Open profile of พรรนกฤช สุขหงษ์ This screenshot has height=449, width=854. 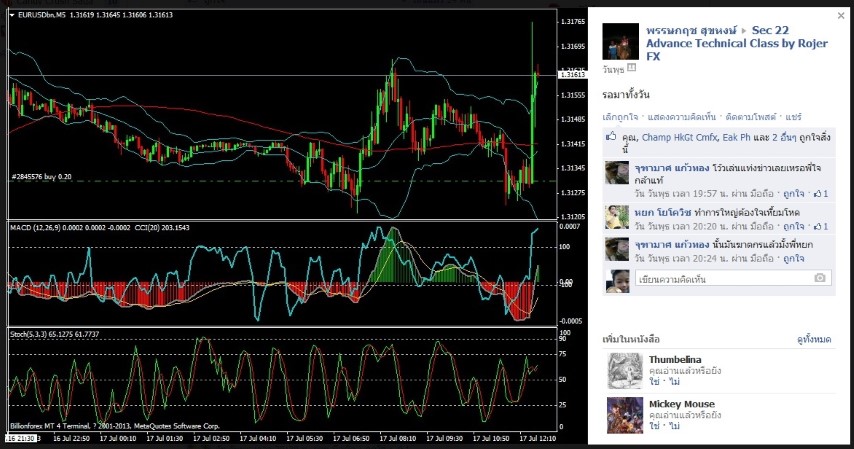tap(691, 31)
